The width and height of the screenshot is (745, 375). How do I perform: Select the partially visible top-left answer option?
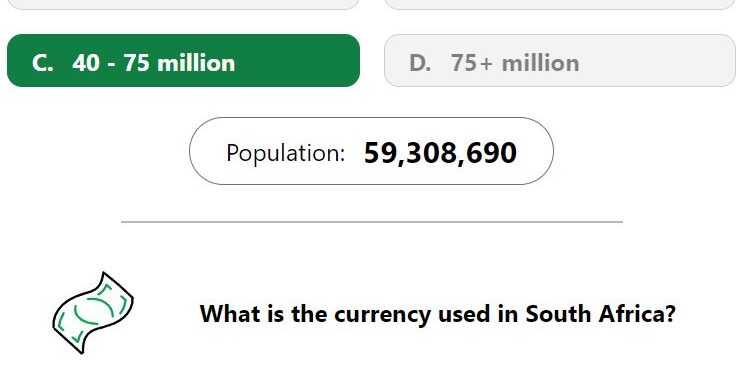coord(183,4)
